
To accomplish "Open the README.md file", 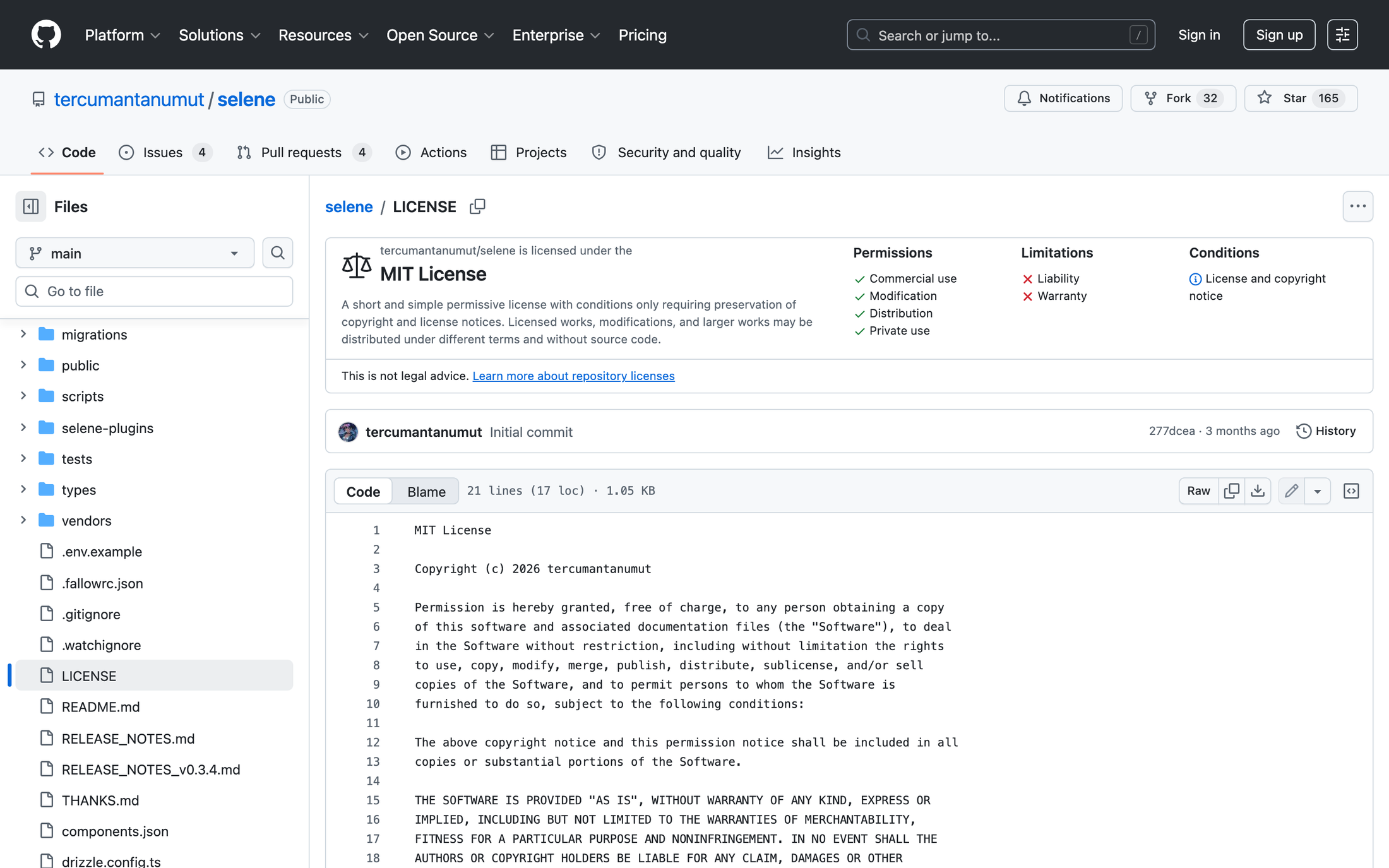I will click(100, 707).
